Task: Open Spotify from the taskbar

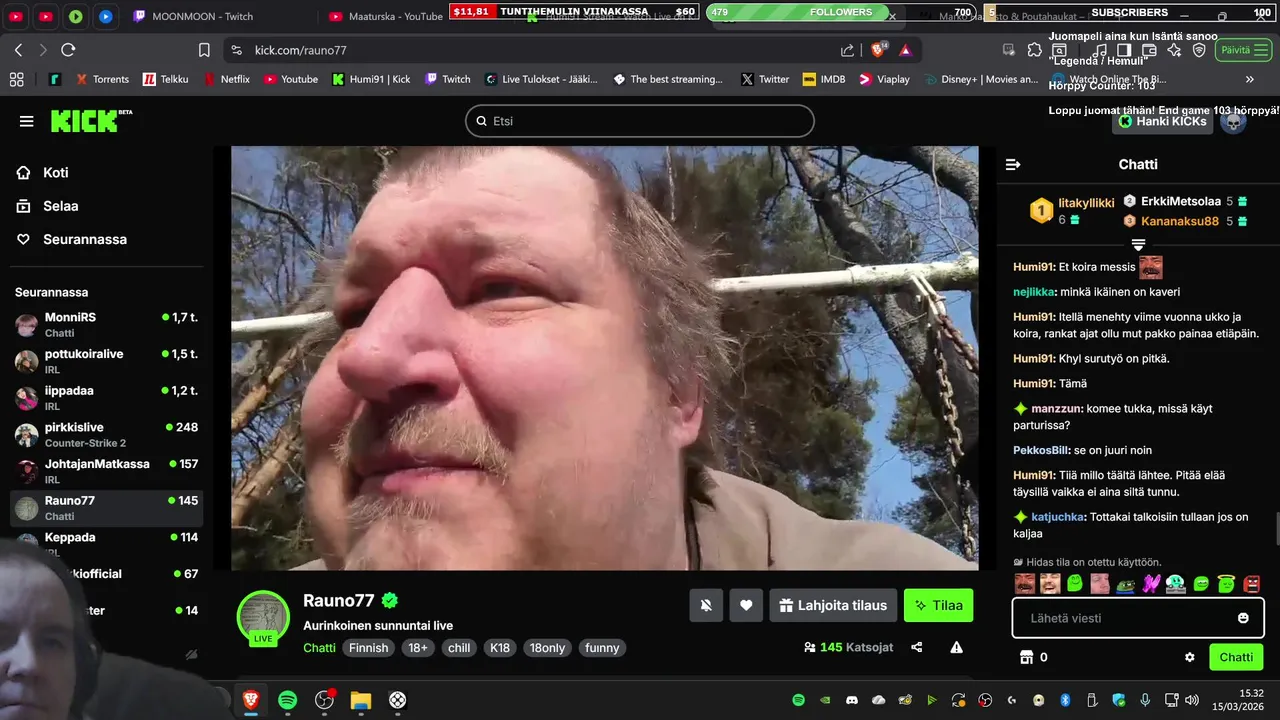Action: [x=288, y=700]
